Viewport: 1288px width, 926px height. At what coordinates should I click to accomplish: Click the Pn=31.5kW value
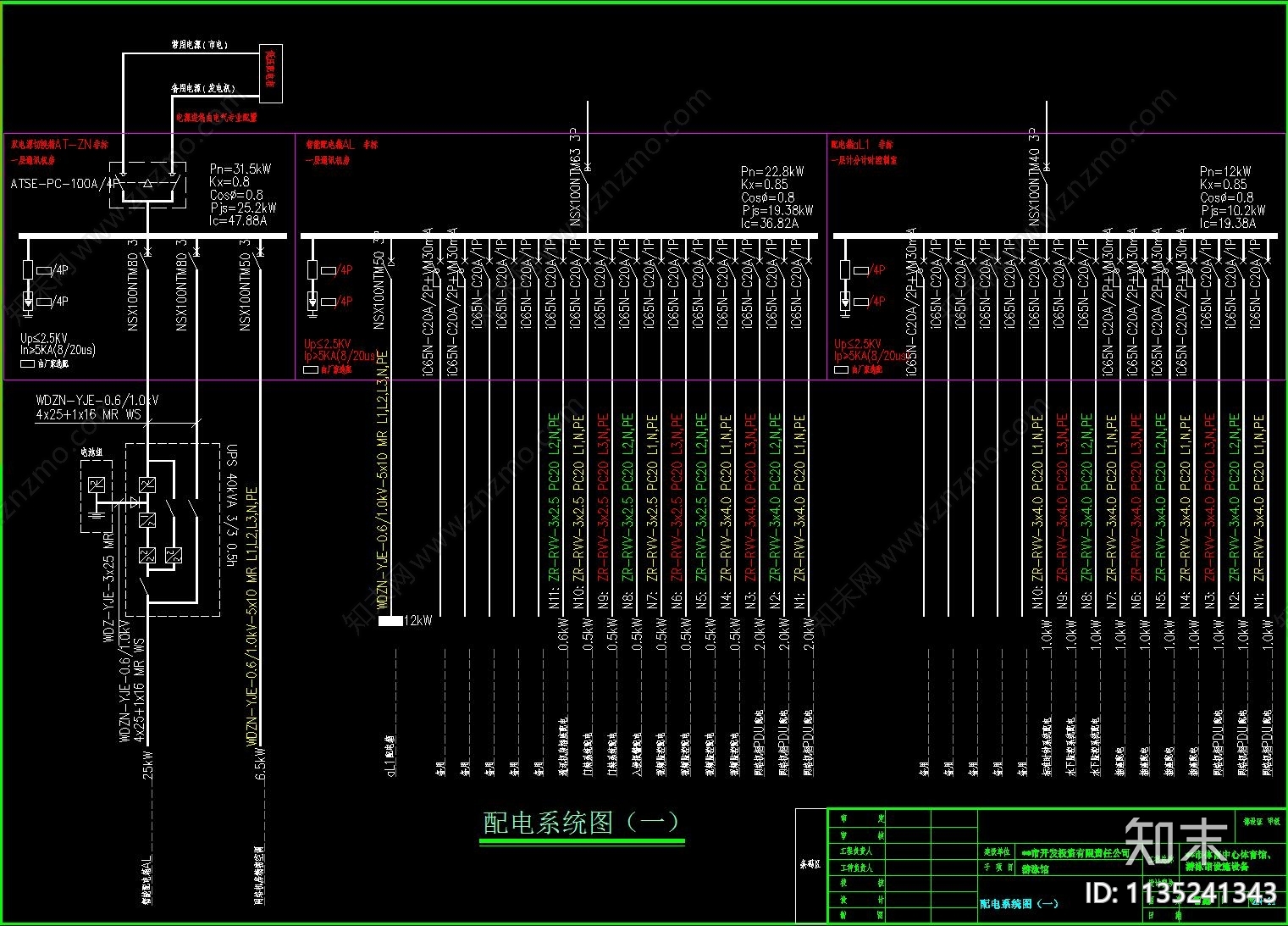240,169
